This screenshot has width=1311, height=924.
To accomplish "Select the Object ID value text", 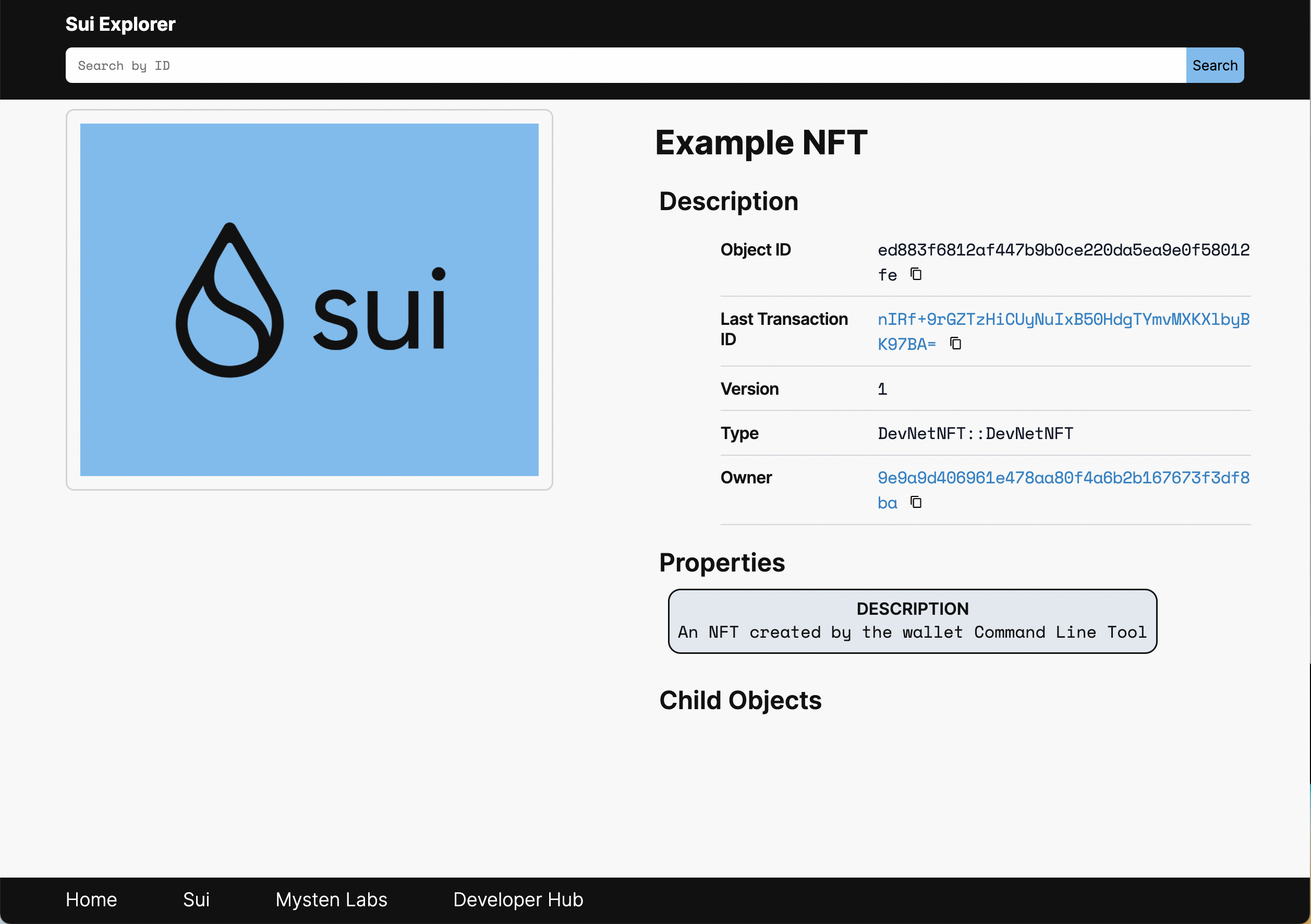I will [x=1063, y=262].
